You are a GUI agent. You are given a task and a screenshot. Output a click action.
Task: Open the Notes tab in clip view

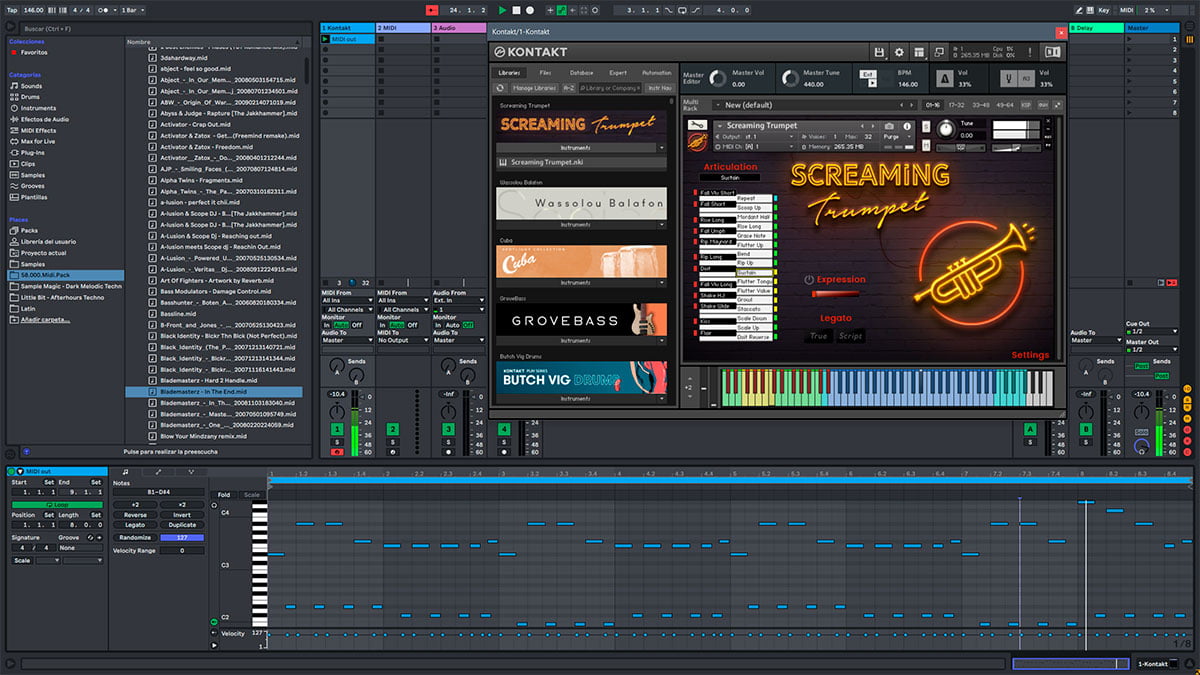pos(125,471)
